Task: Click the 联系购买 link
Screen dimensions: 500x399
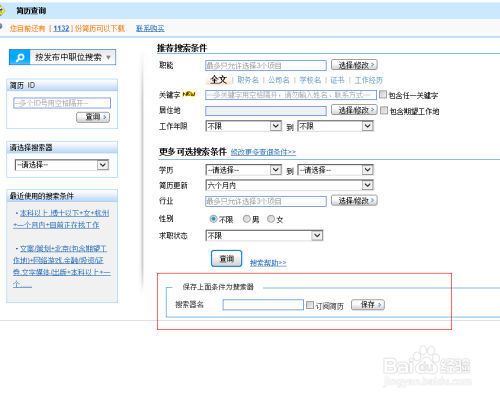Action: pyautogui.click(x=150, y=29)
